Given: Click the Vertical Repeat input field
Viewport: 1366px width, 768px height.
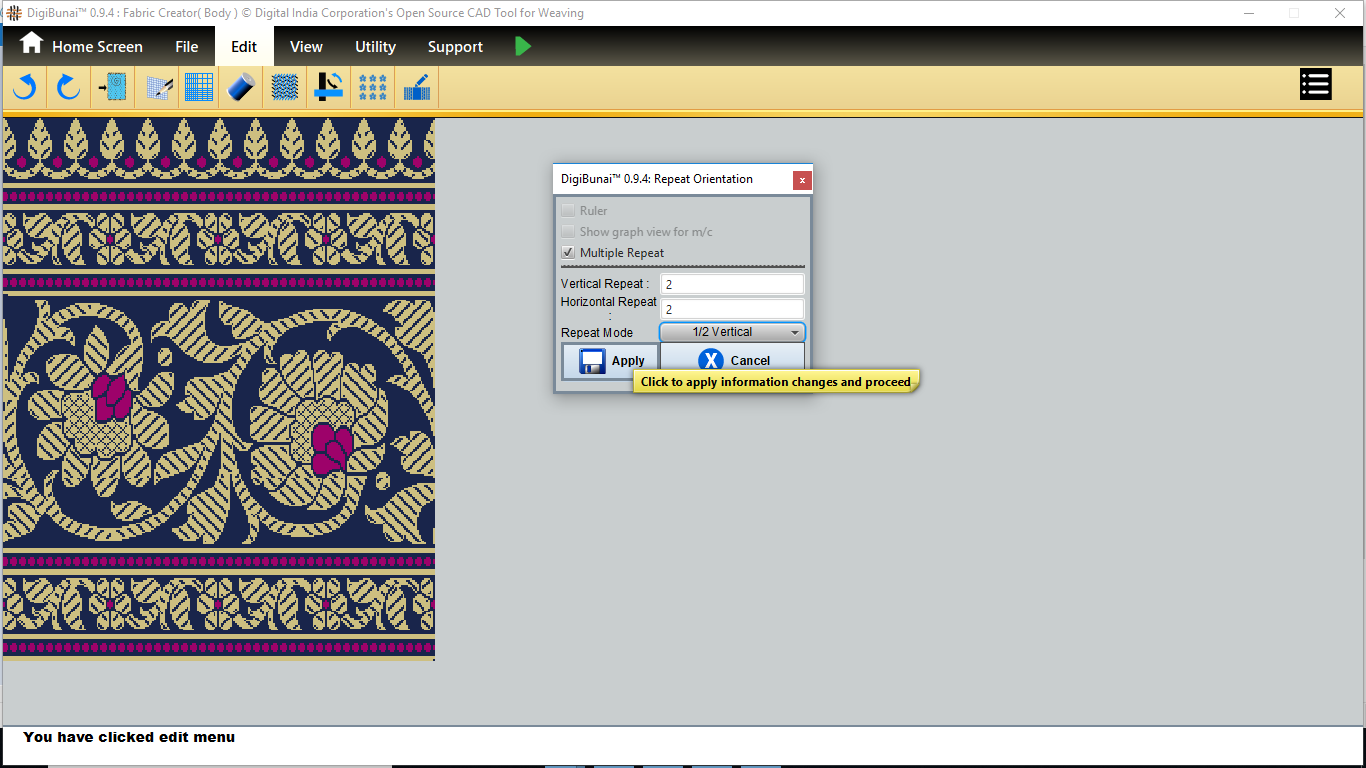Looking at the screenshot, I should click(732, 285).
